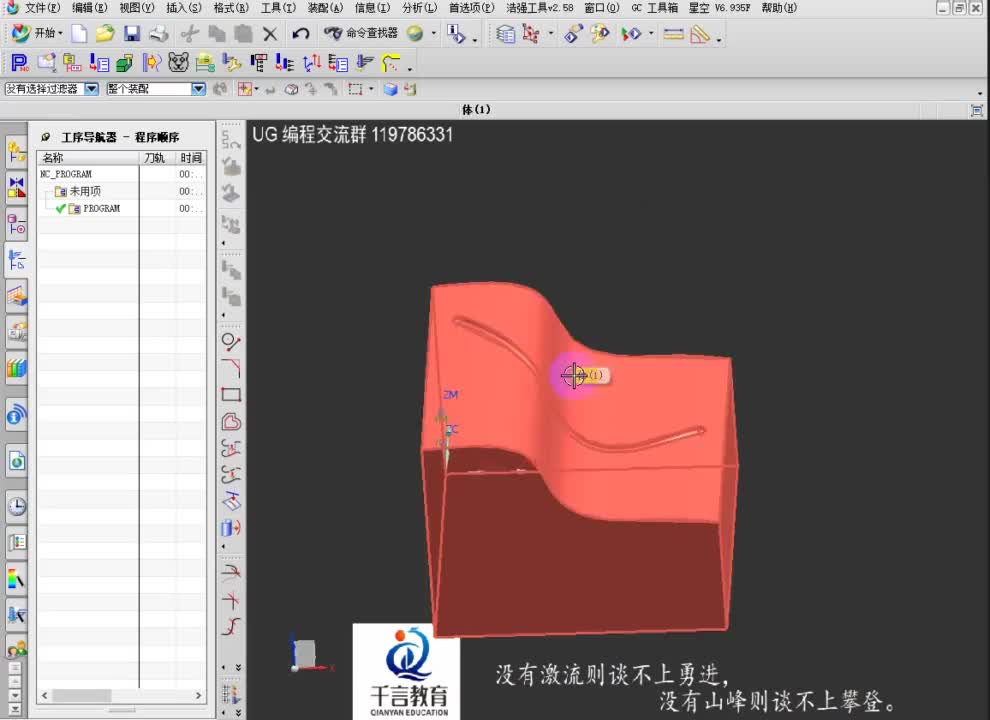The width and height of the screenshot is (990, 720).
Task: Click the 命令查找器 command finder button
Action: [x=361, y=33]
